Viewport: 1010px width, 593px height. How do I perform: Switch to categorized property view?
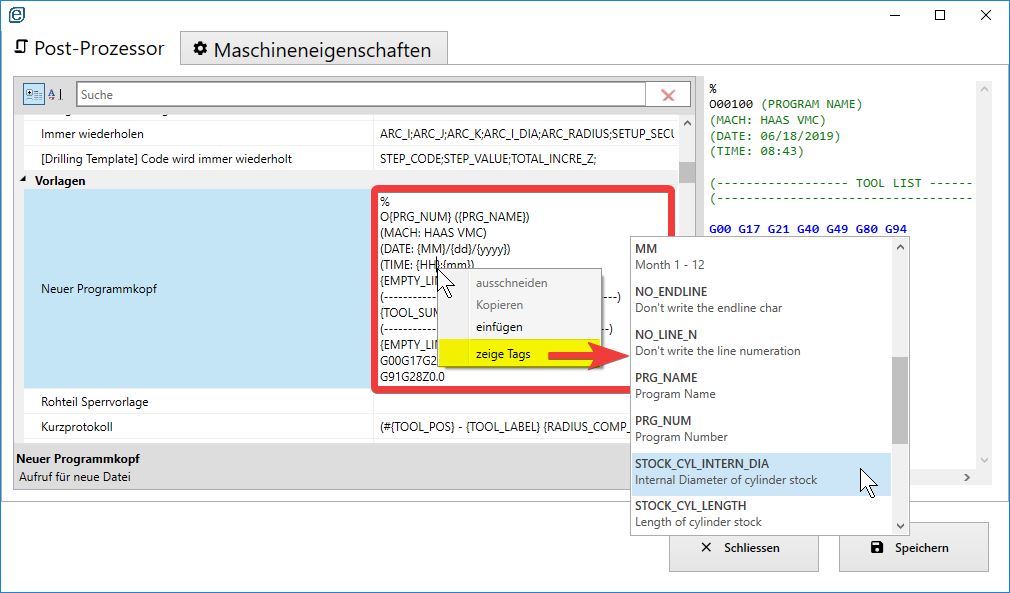click(x=33, y=95)
